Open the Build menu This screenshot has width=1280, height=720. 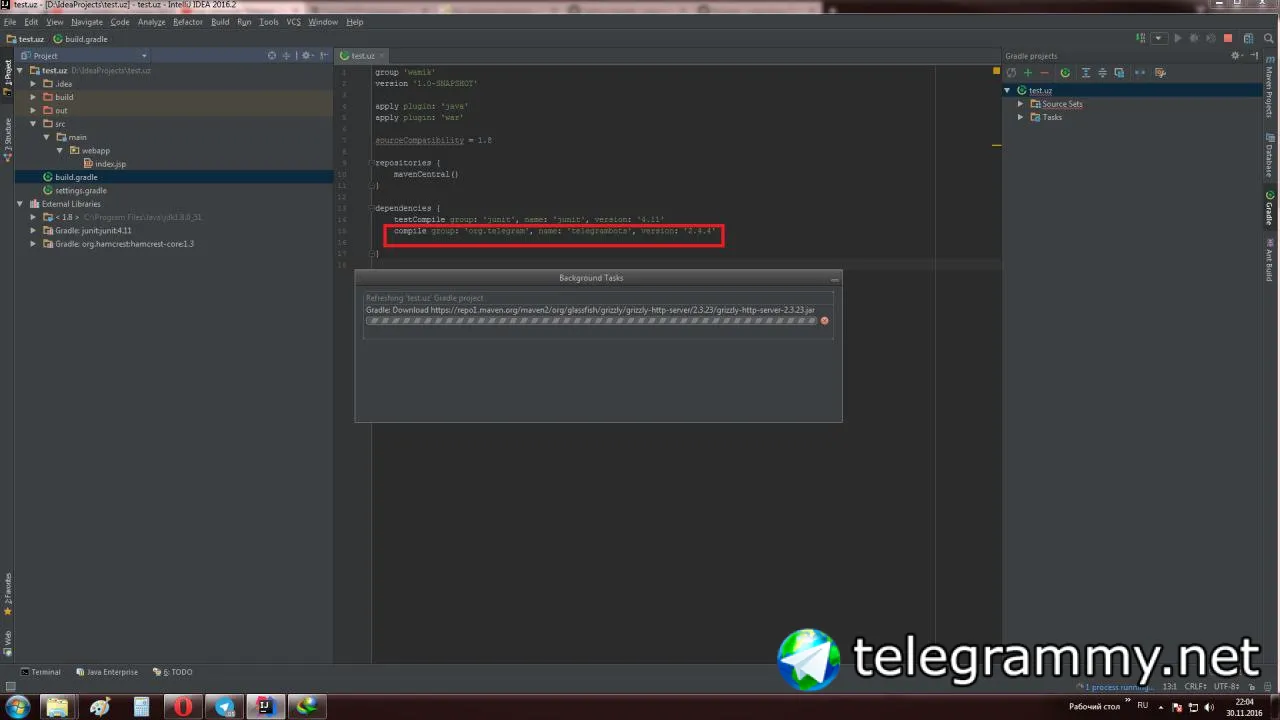click(220, 22)
